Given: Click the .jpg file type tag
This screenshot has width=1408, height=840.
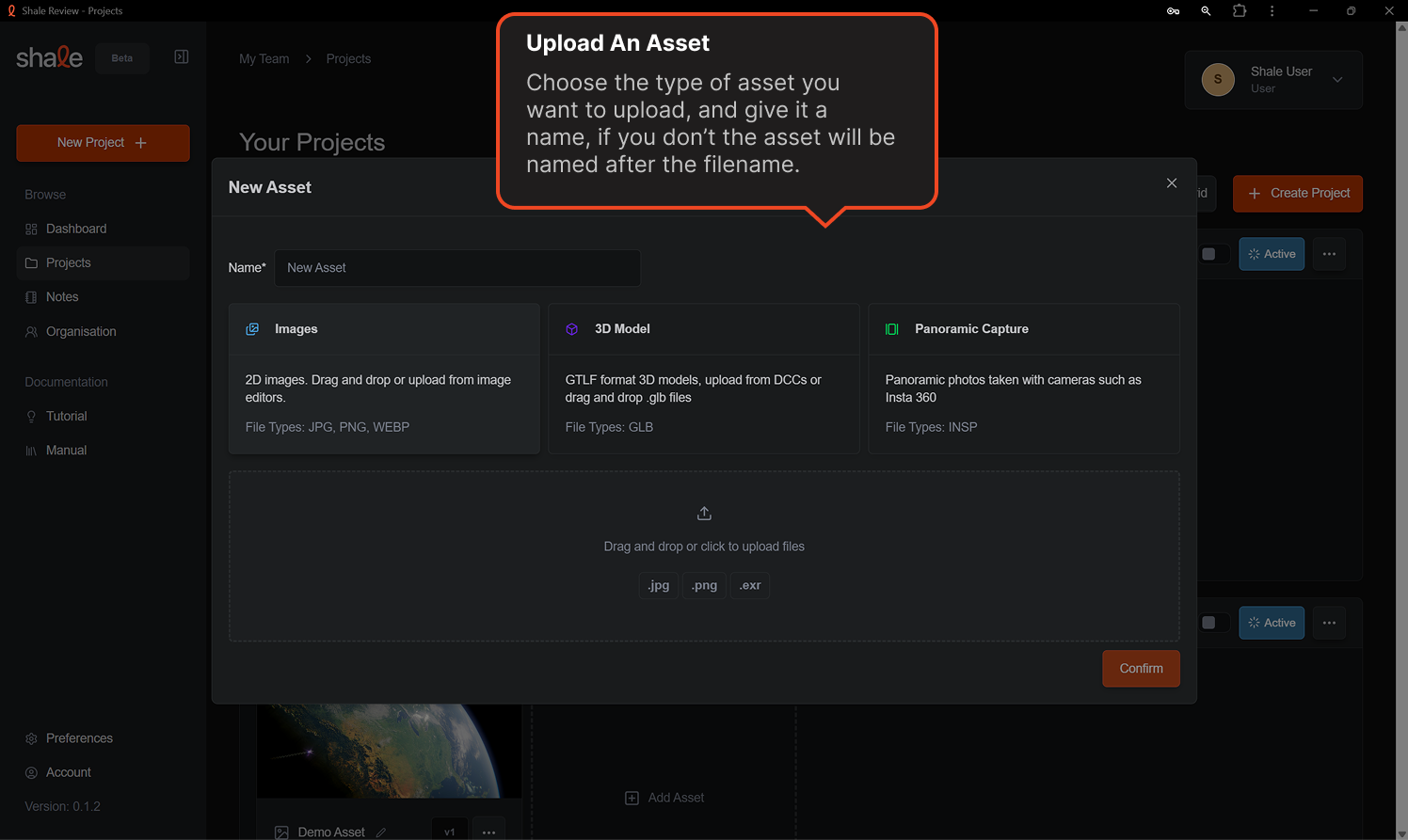Looking at the screenshot, I should pyautogui.click(x=658, y=585).
